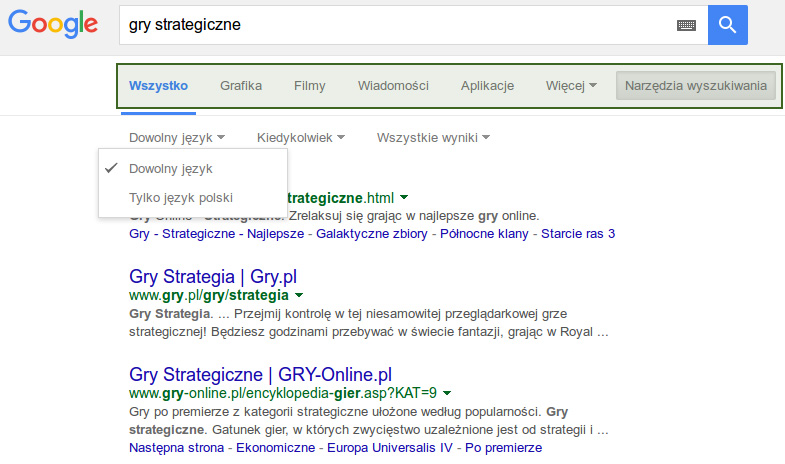Collapse the Dowolny język filter dropdown
Image resolution: width=785 pixels, height=464 pixels.
pyautogui.click(x=176, y=137)
